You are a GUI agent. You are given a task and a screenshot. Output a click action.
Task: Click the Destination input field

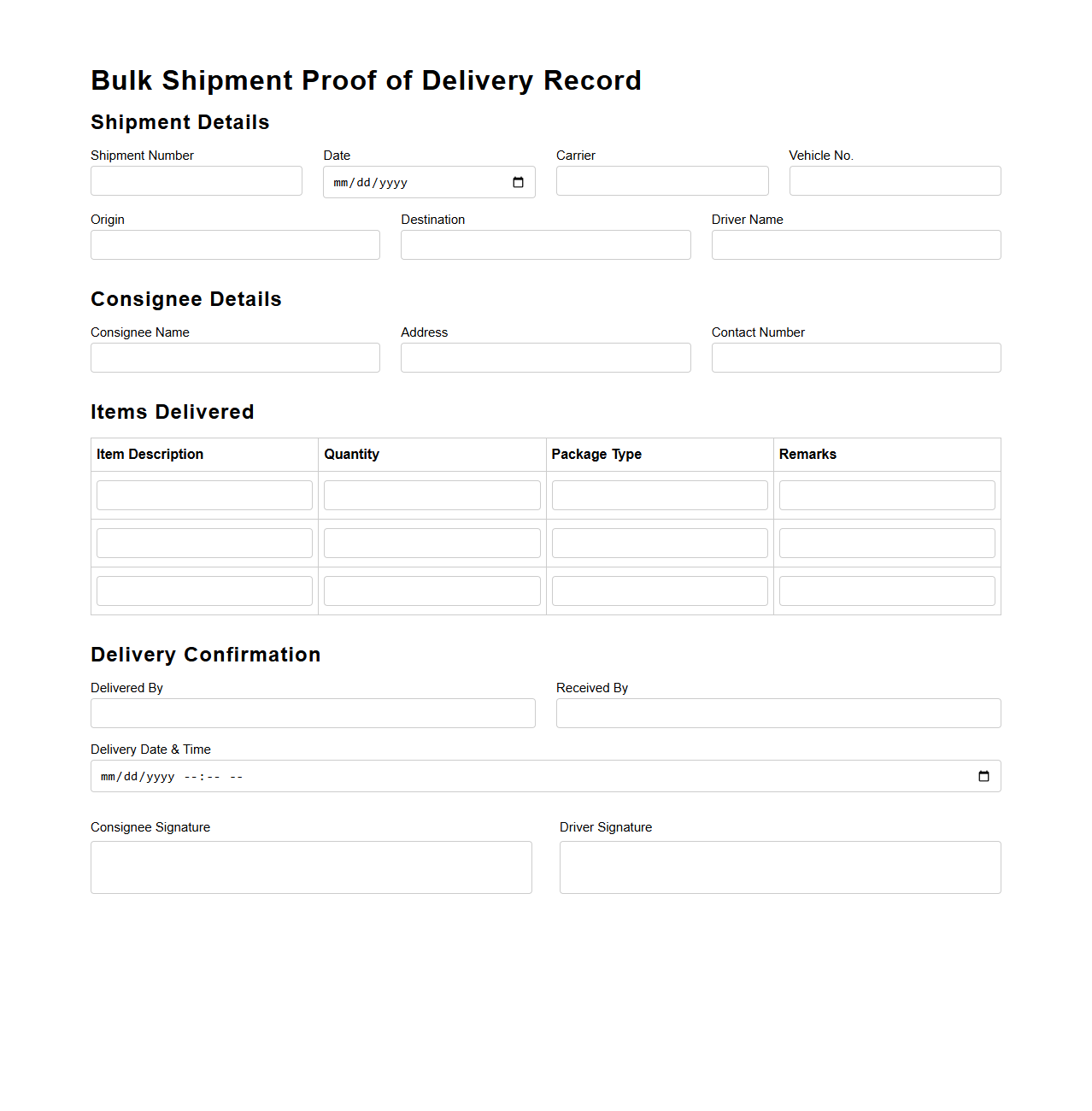click(545, 244)
